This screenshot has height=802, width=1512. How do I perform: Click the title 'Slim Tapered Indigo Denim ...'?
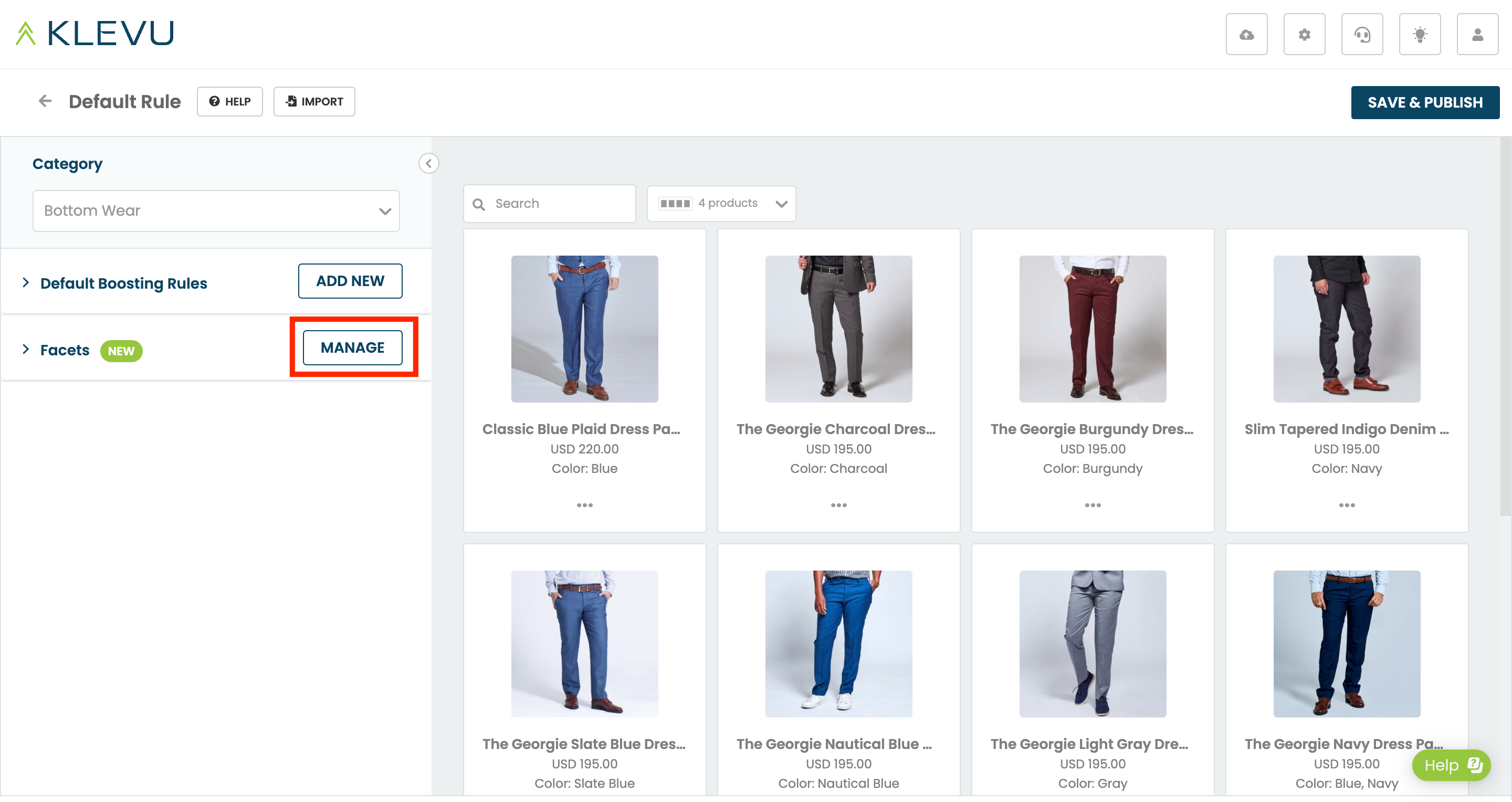coord(1347,429)
